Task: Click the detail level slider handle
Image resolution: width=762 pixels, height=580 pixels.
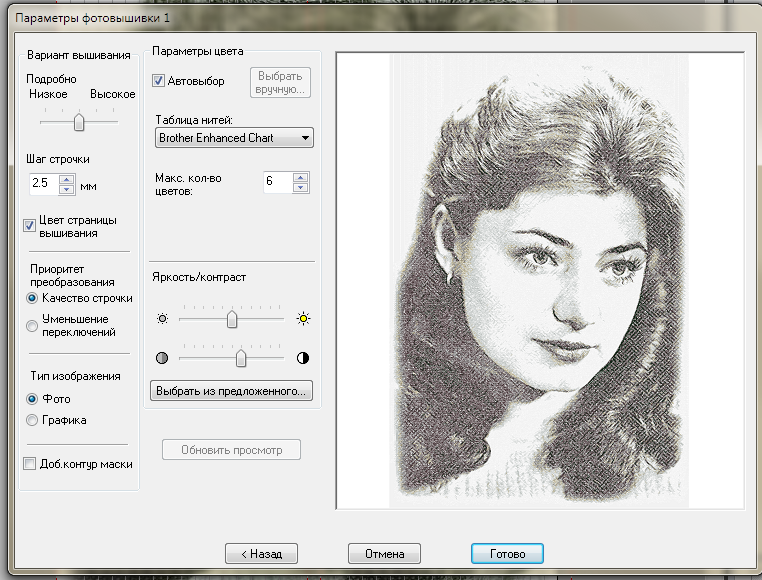Action: (79, 122)
